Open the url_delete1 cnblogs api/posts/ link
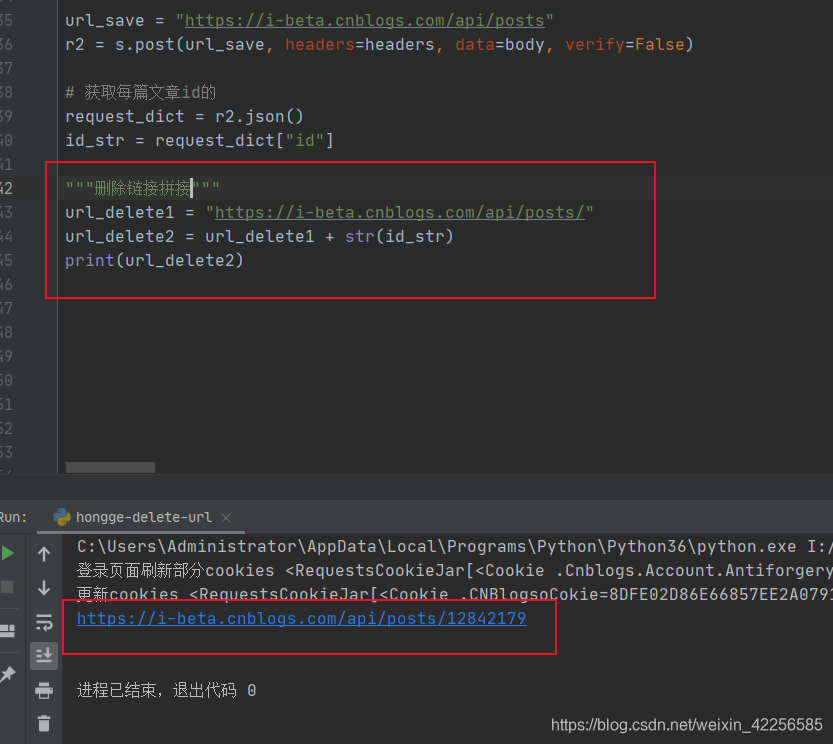The width and height of the screenshot is (833, 744). pyautogui.click(x=400, y=213)
